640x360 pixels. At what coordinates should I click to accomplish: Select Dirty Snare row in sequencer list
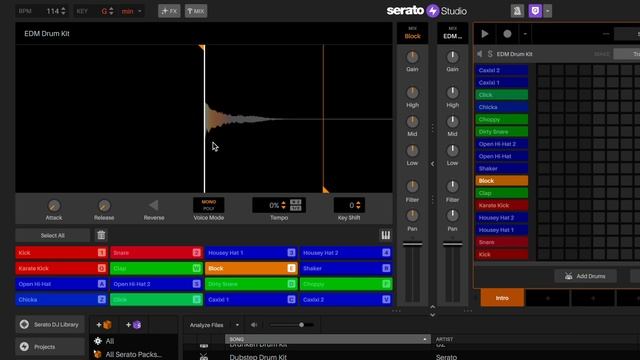(502, 131)
